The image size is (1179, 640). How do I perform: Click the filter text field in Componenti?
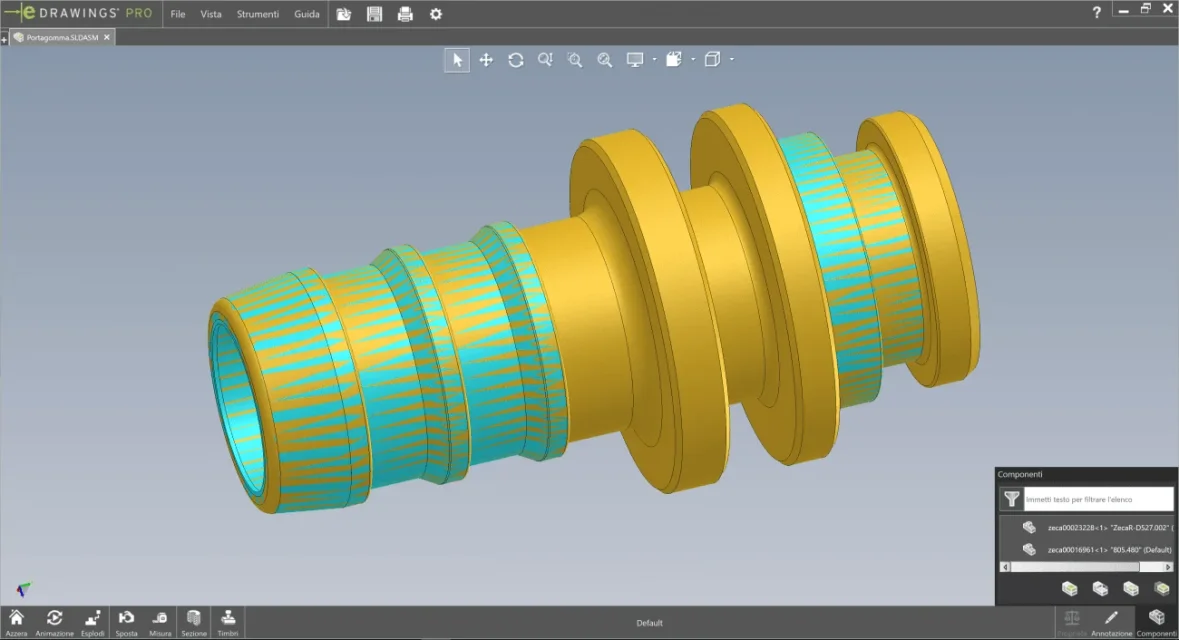click(1098, 499)
